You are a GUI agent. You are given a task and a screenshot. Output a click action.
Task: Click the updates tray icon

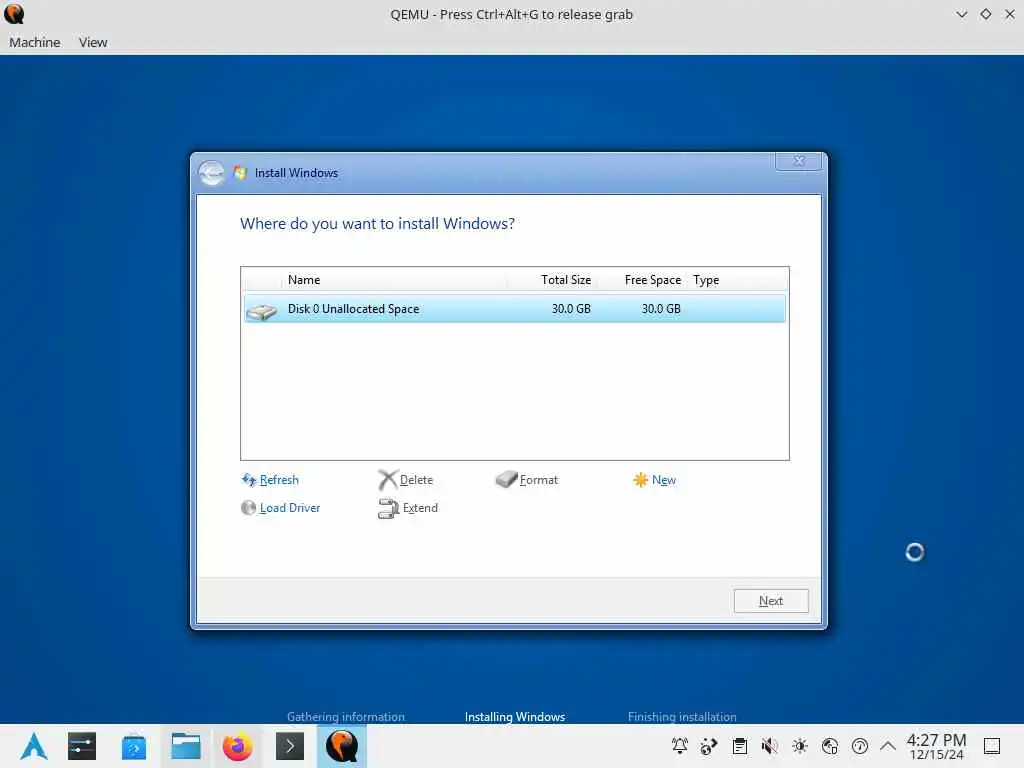point(709,746)
